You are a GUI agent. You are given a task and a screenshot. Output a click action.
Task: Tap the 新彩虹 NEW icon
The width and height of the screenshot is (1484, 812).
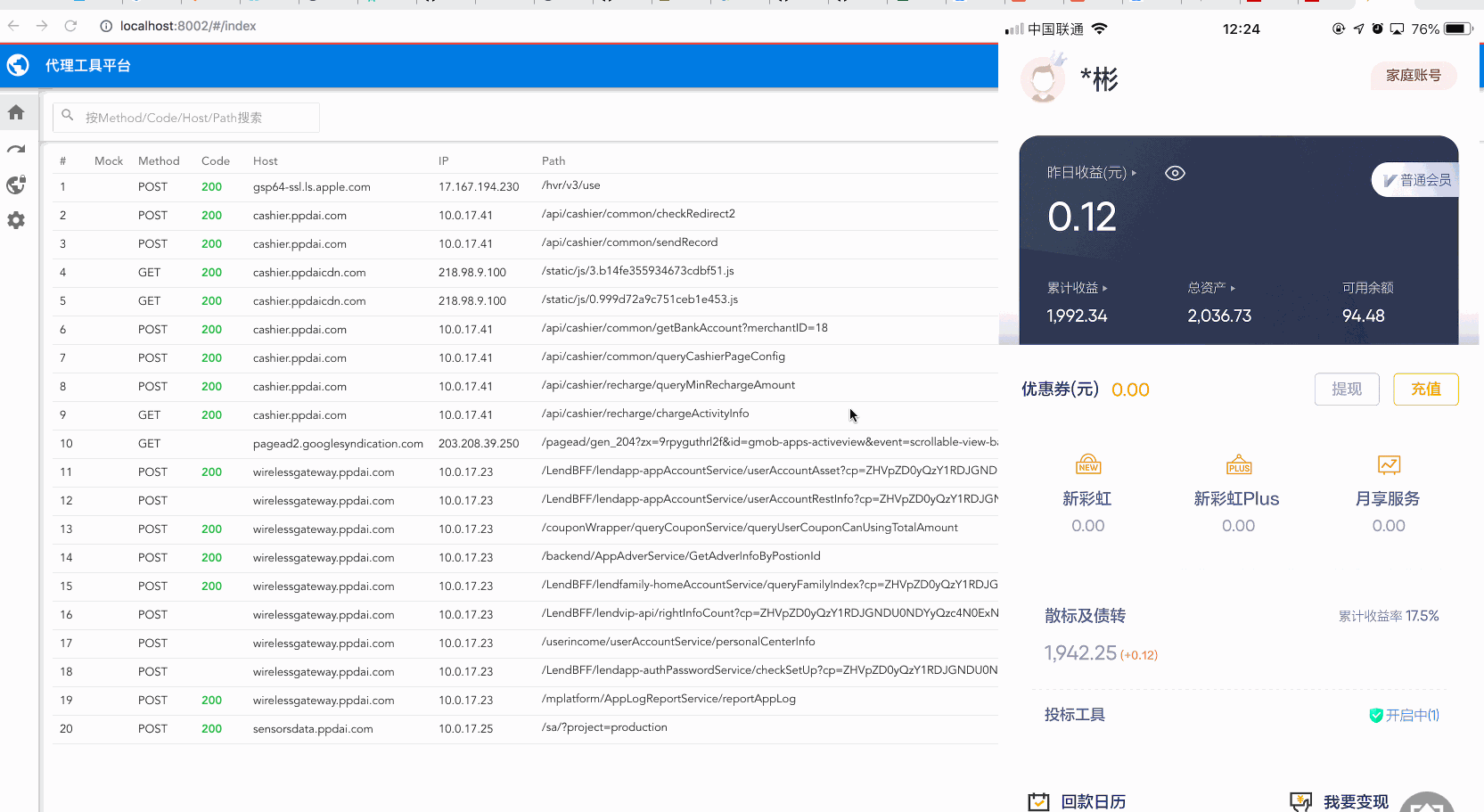[1088, 465]
